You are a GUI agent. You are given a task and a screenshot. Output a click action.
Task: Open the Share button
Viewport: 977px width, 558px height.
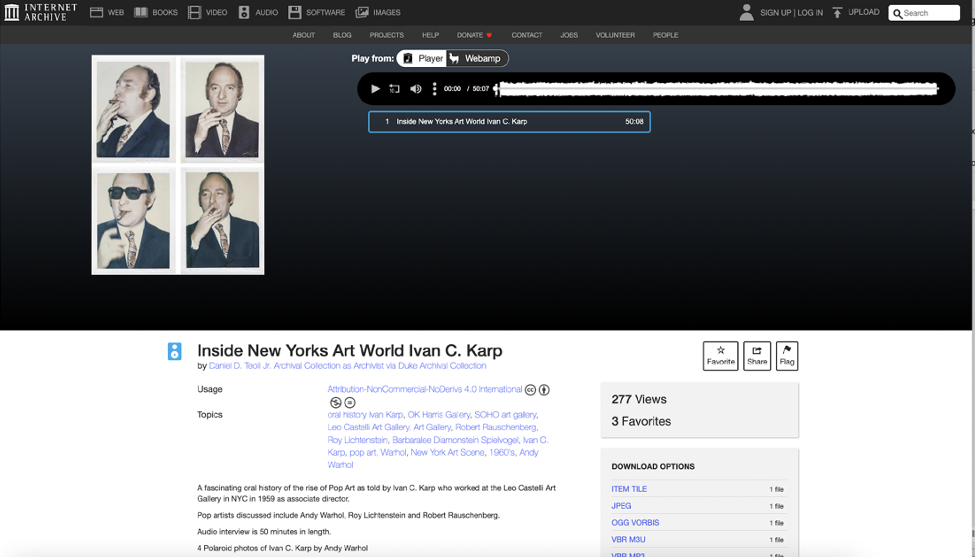tap(756, 356)
